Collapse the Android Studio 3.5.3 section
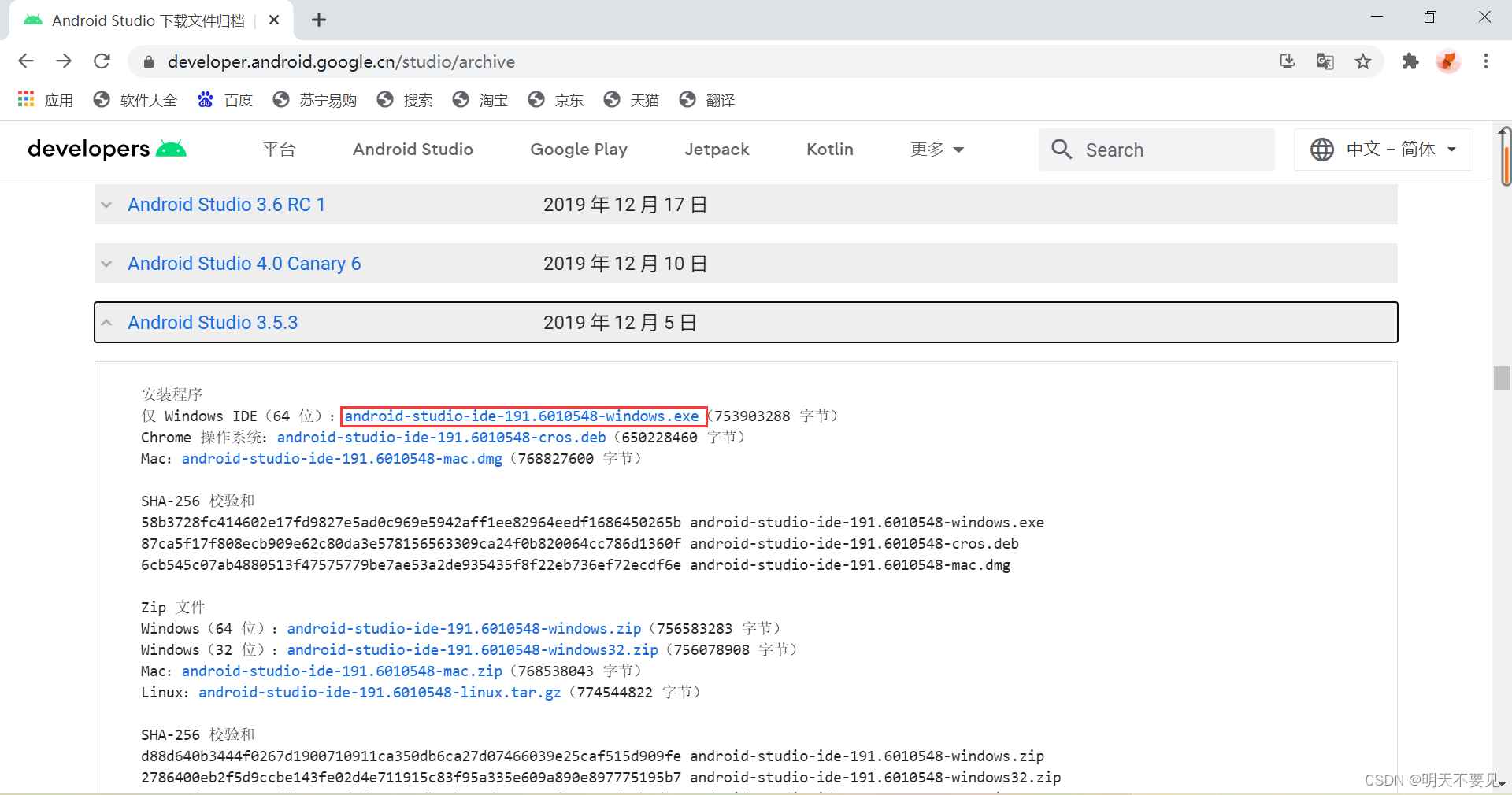Image resolution: width=1512 pixels, height=795 pixels. pos(107,323)
